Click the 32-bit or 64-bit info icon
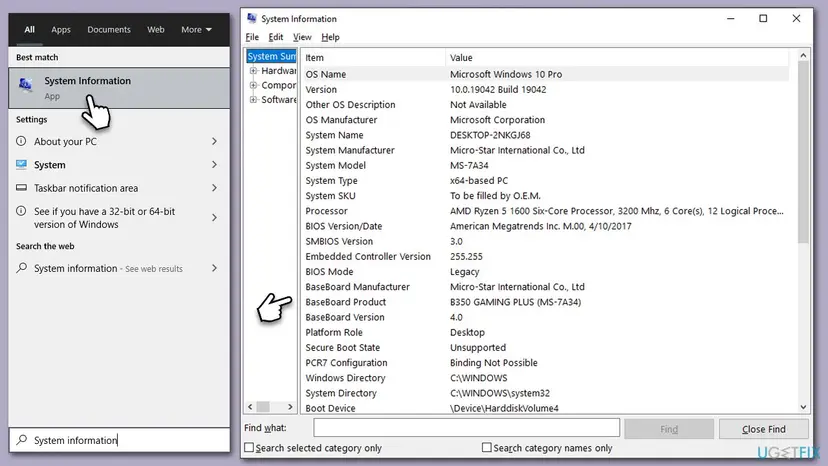The width and height of the screenshot is (828, 466). (21, 211)
